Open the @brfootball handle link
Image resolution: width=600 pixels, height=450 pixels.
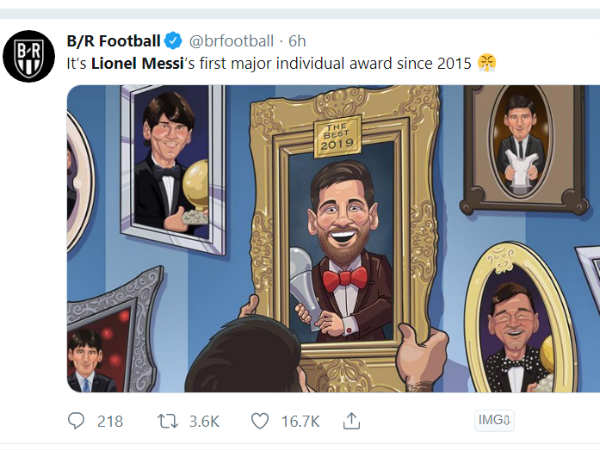(231, 41)
